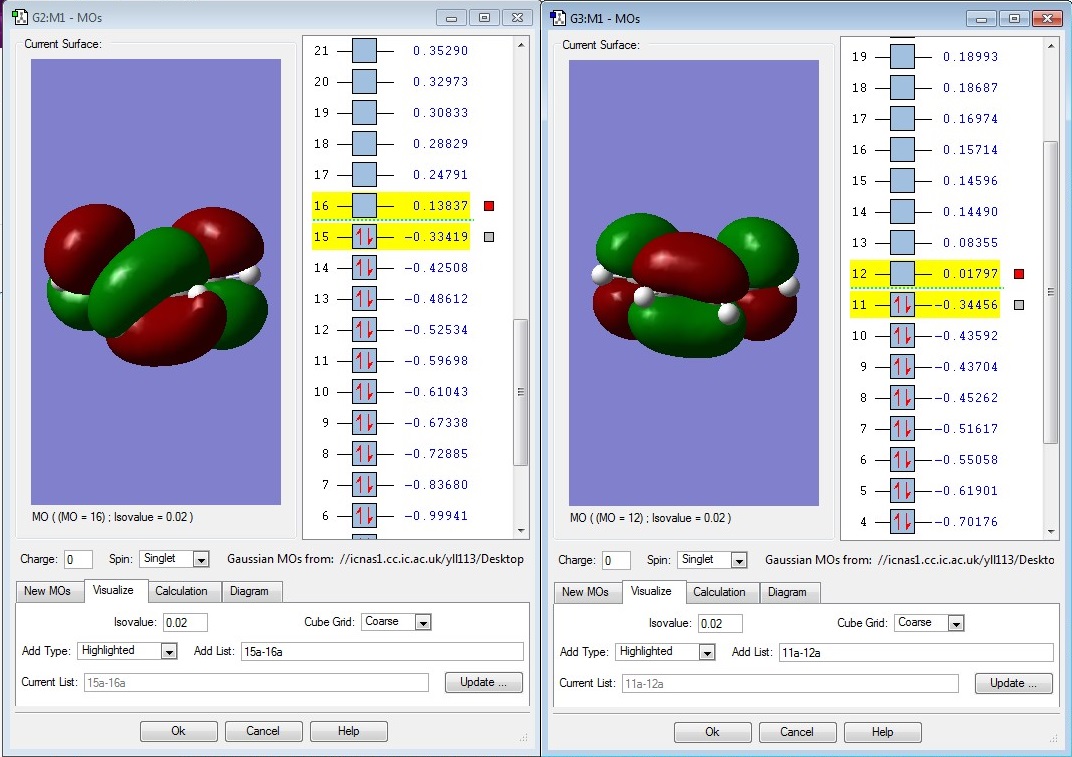Click unoccupied orbital 21 box in G2 list
This screenshot has width=1072, height=757.
pyautogui.click(x=364, y=51)
